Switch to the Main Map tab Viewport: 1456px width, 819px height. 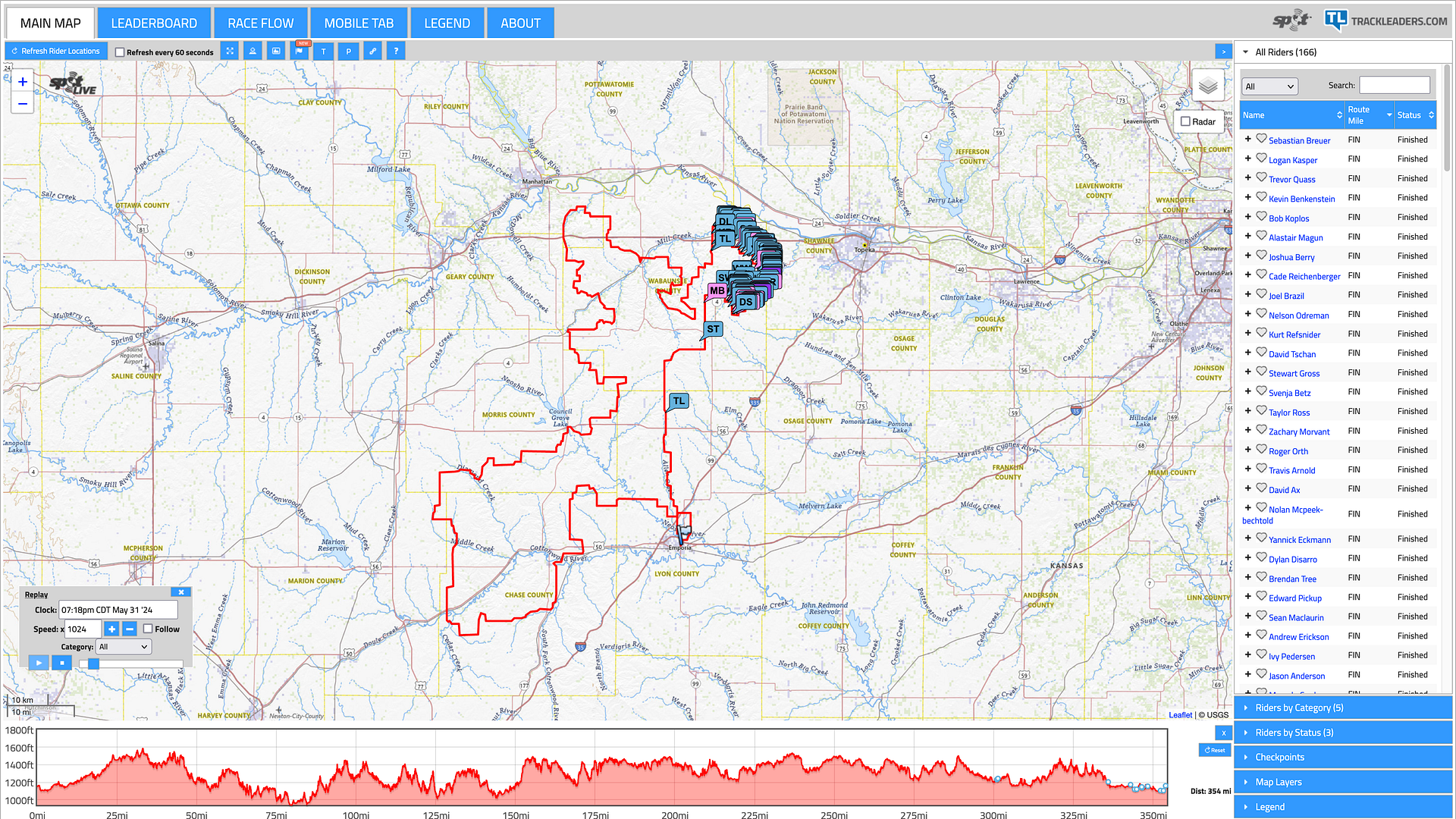[x=50, y=23]
